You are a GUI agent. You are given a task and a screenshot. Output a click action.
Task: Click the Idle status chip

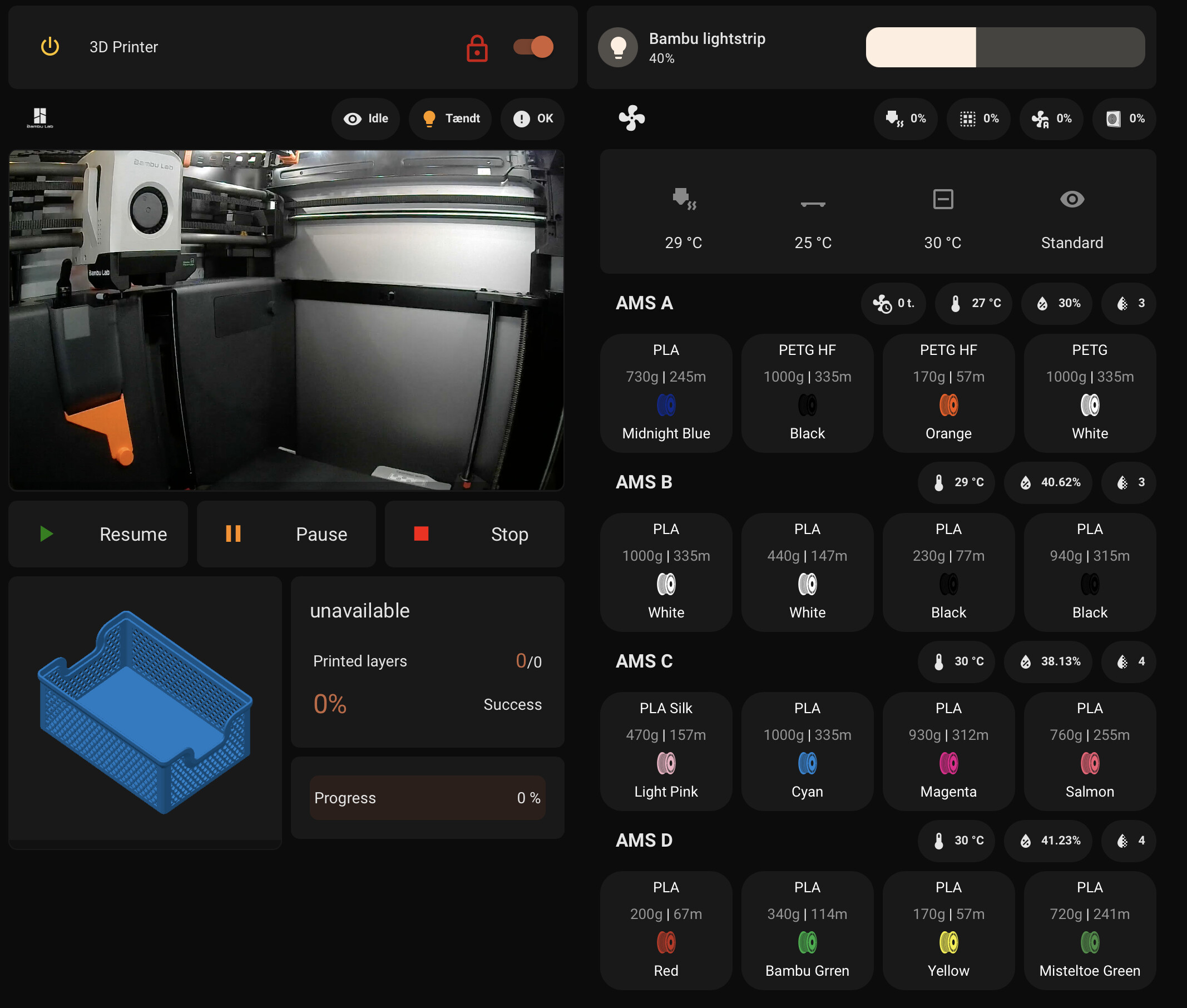[x=365, y=118]
